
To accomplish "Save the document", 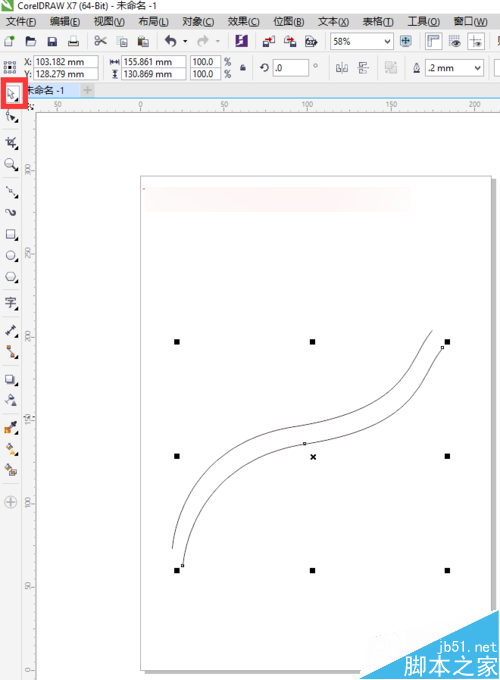I will (x=52, y=42).
